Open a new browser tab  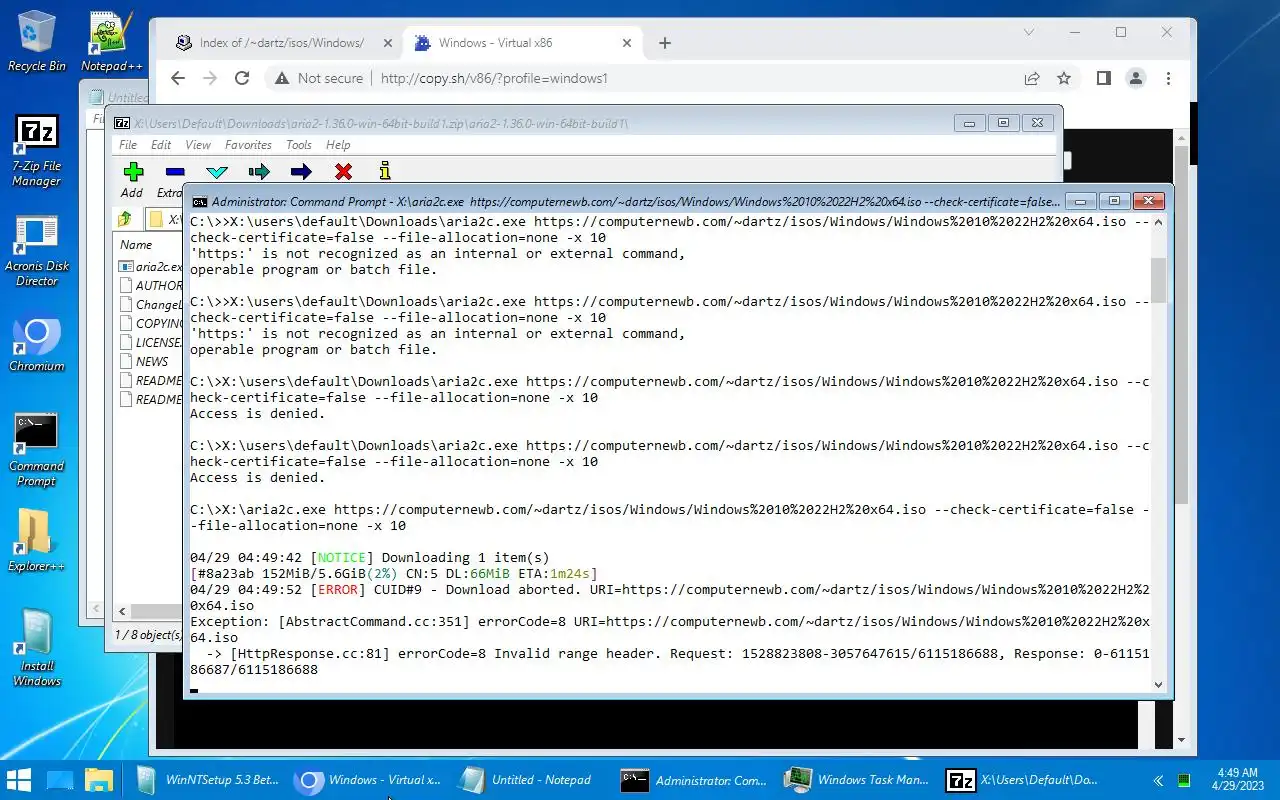pos(665,43)
